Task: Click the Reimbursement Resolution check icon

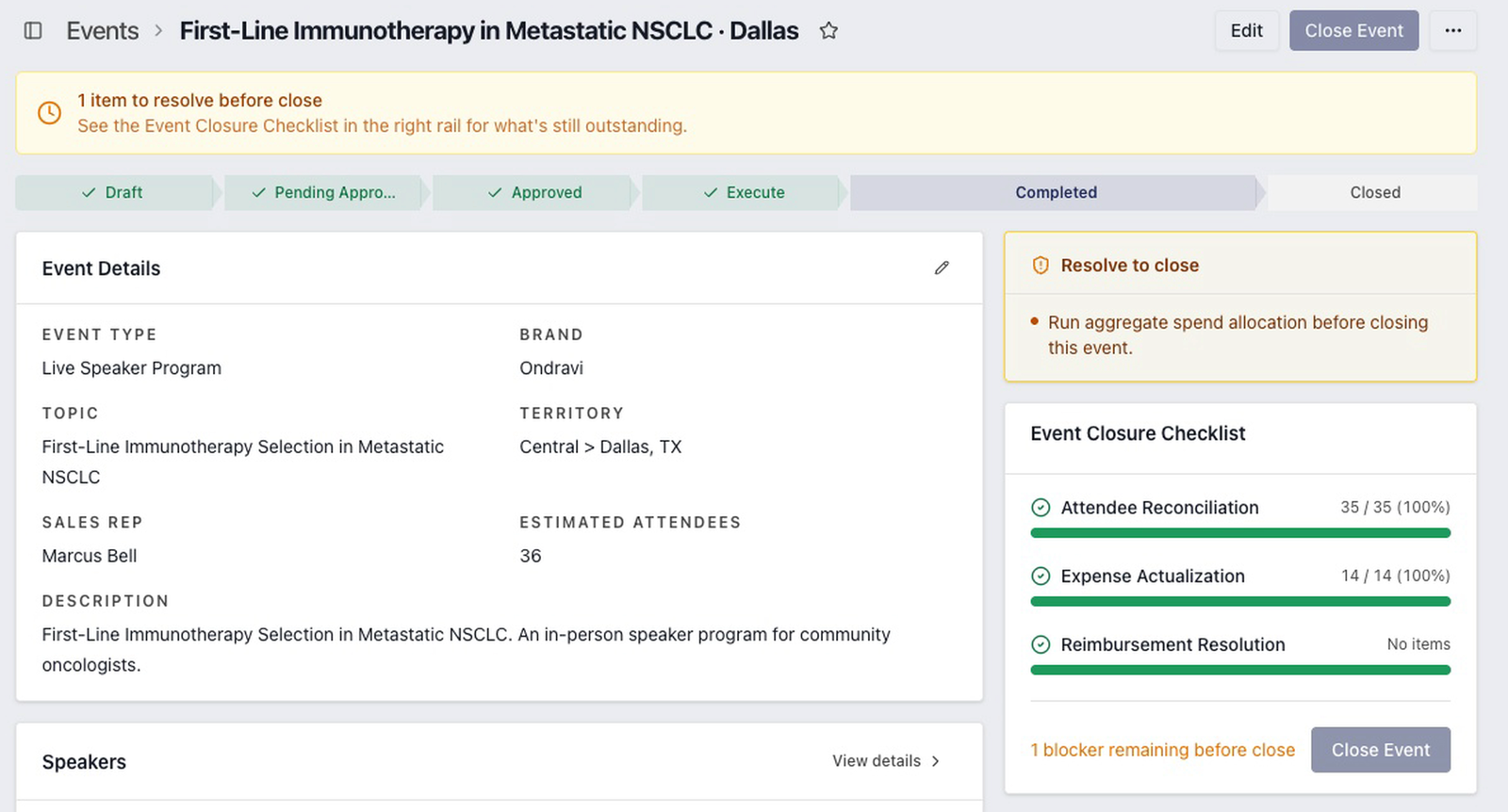Action: coord(1041,645)
